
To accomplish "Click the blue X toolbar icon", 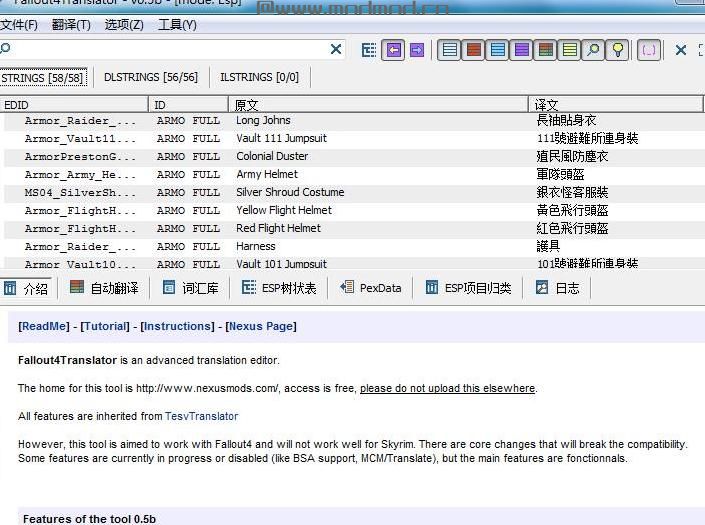I will (681, 50).
